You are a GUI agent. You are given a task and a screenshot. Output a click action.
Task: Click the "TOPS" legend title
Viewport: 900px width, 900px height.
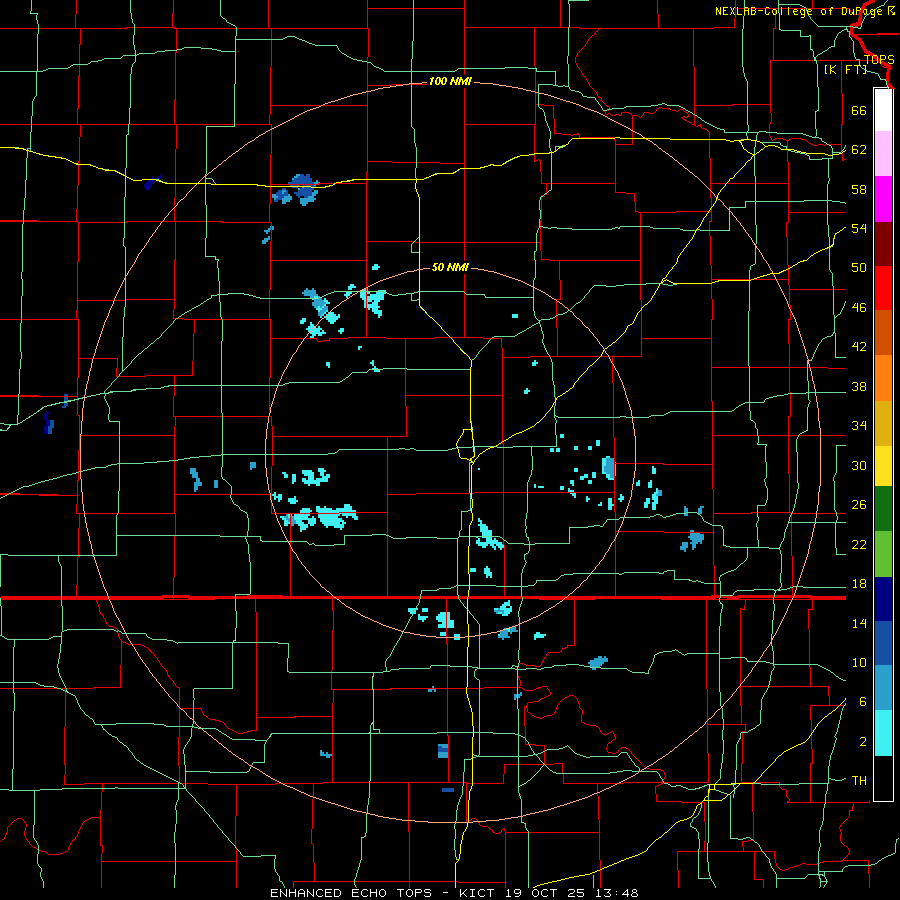879,60
